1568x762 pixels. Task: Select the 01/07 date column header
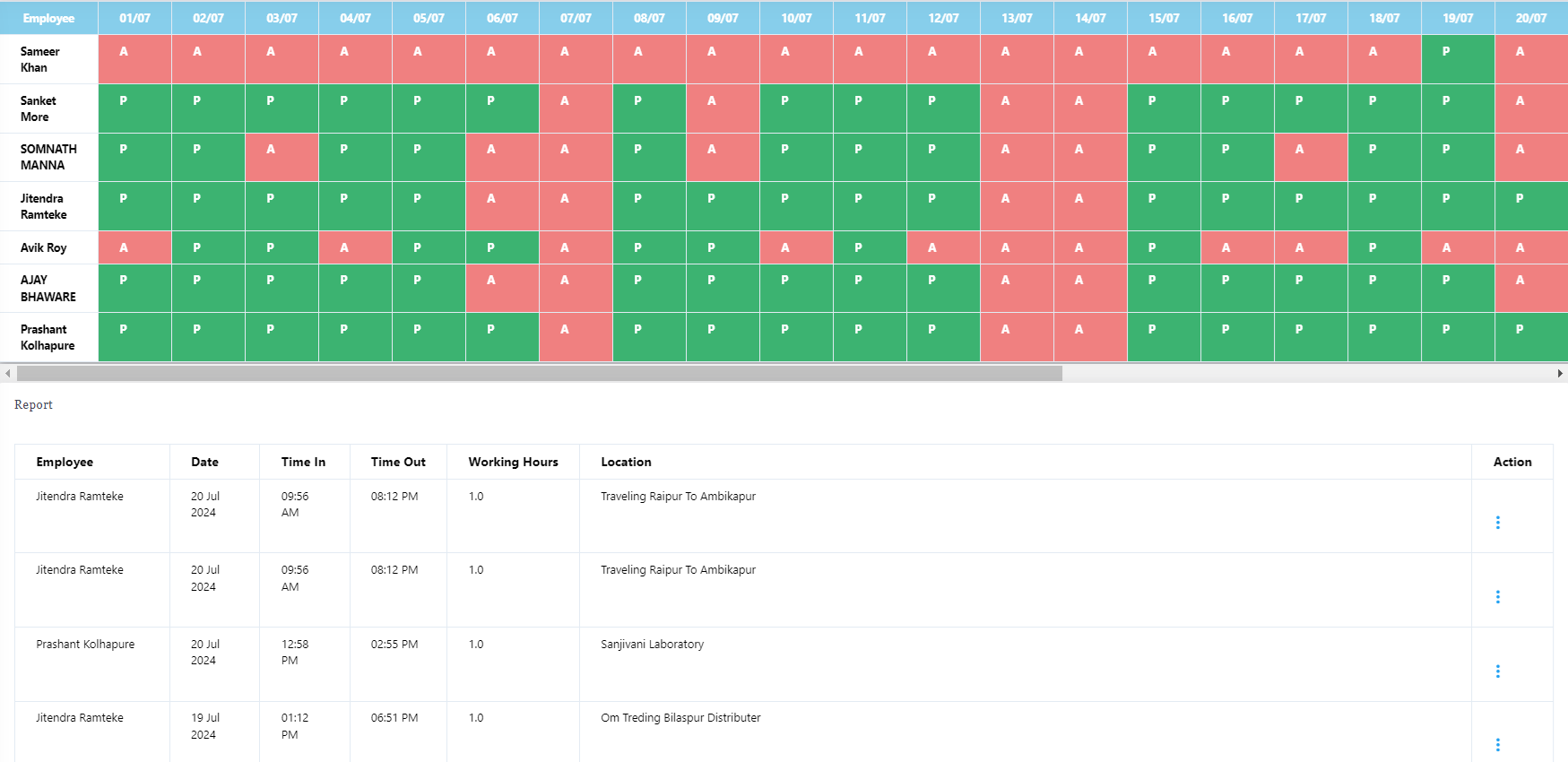coord(134,18)
